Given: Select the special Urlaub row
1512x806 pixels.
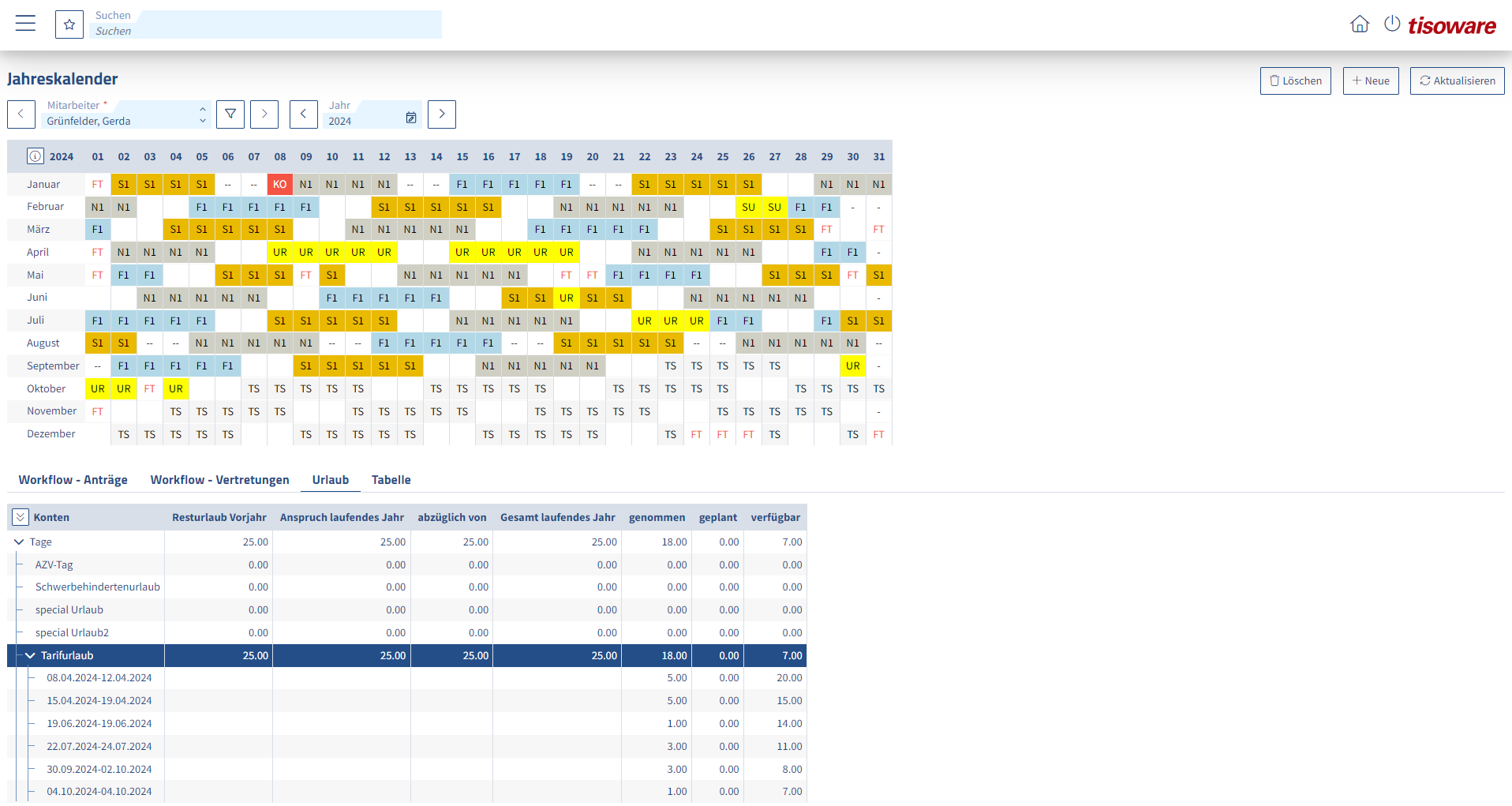Looking at the screenshot, I should point(406,610).
